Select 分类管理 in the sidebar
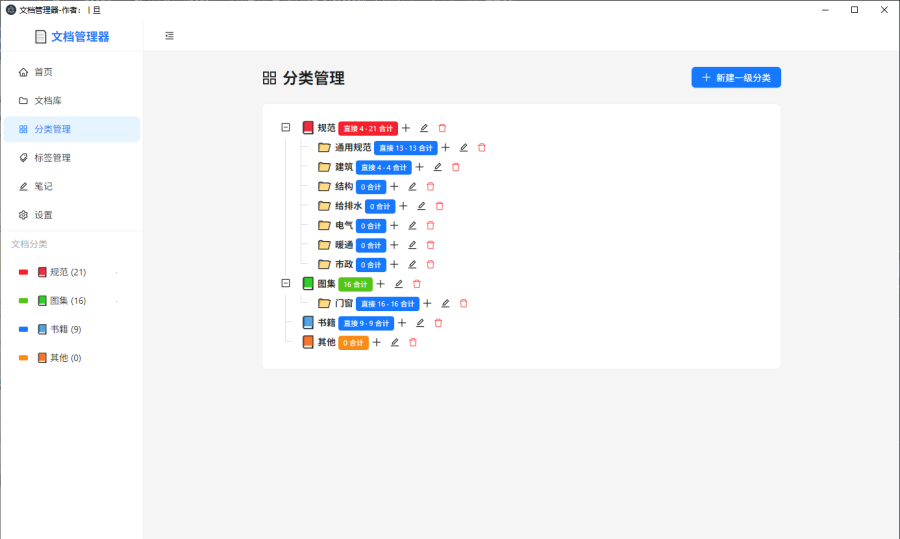Image resolution: width=900 pixels, height=539 pixels. pyautogui.click(x=72, y=129)
